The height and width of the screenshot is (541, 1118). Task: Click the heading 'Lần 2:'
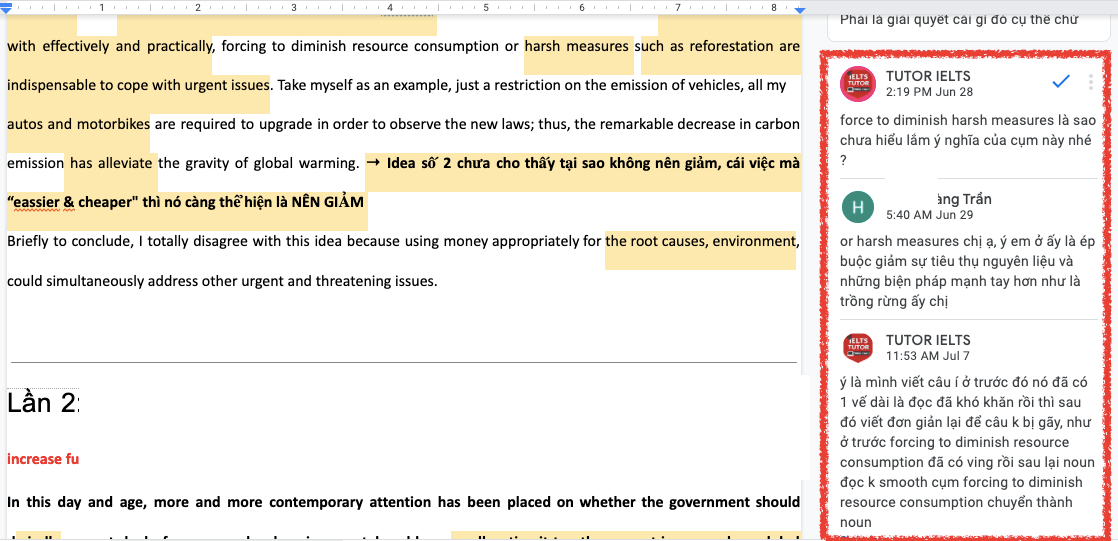43,403
